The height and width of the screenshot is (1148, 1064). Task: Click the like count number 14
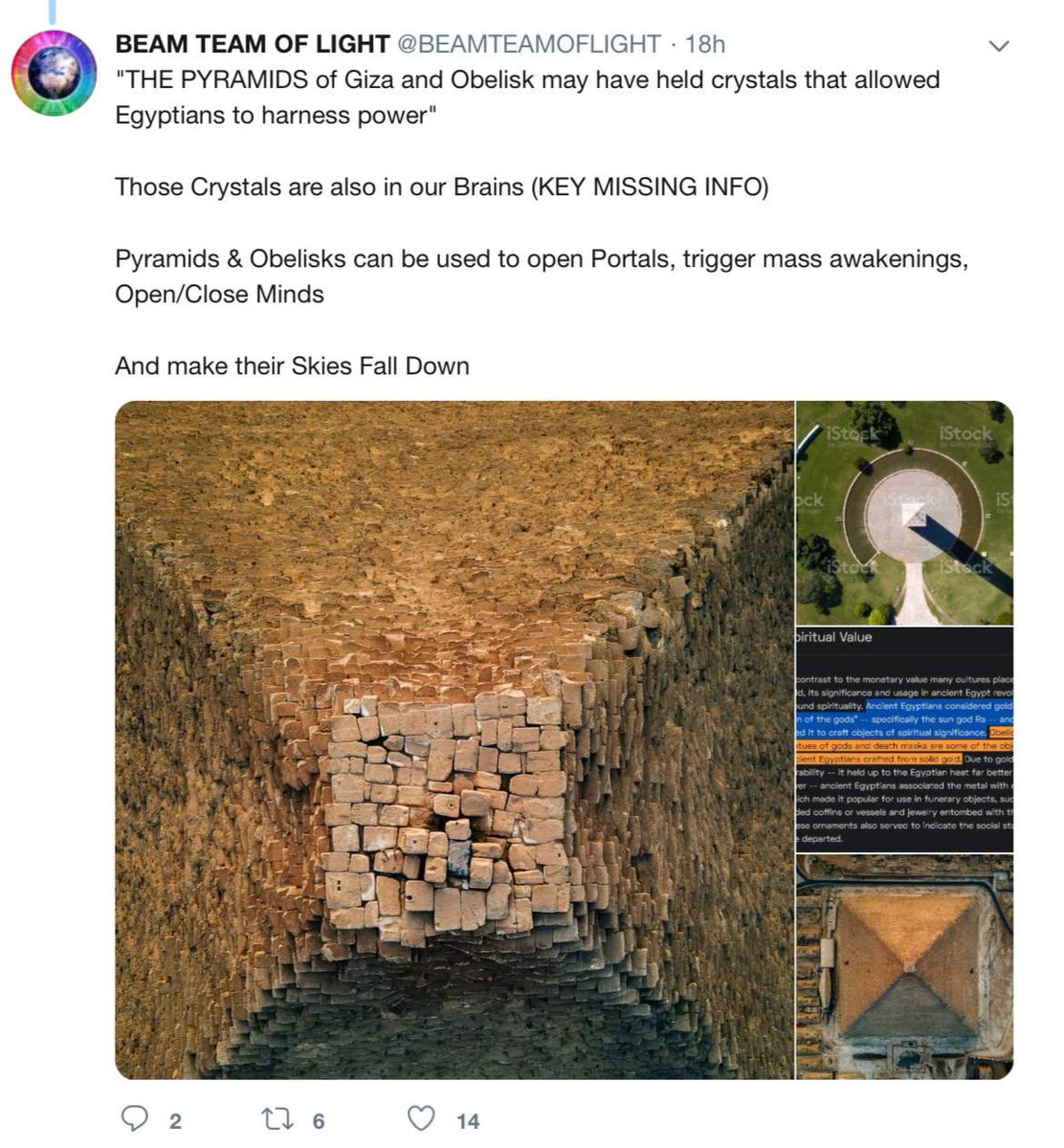pos(468,1121)
